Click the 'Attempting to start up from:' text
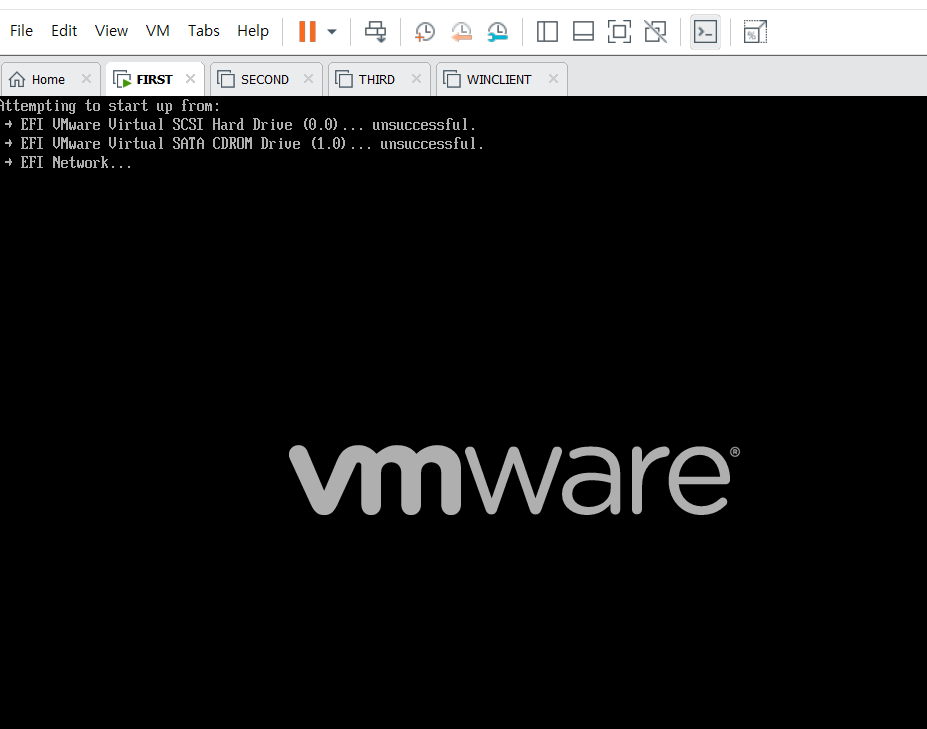The width and height of the screenshot is (927, 729). tap(110, 106)
